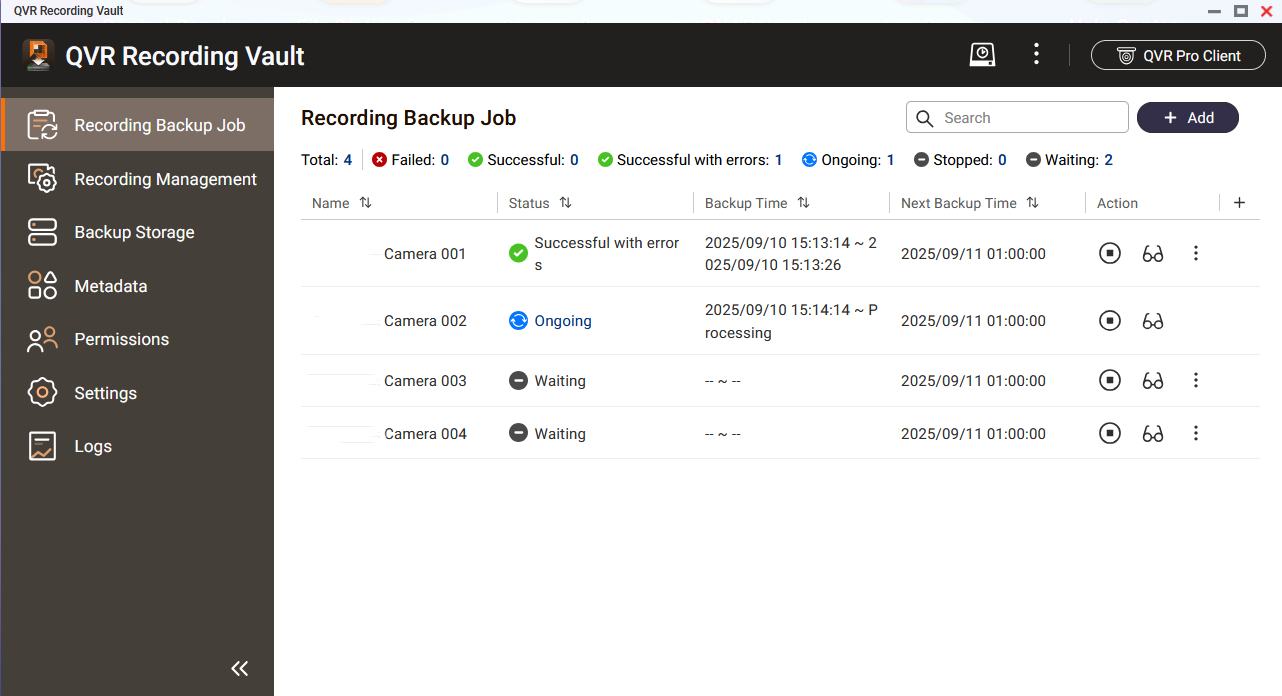Filter jobs by Successful count
1282x696 pixels.
coord(523,160)
